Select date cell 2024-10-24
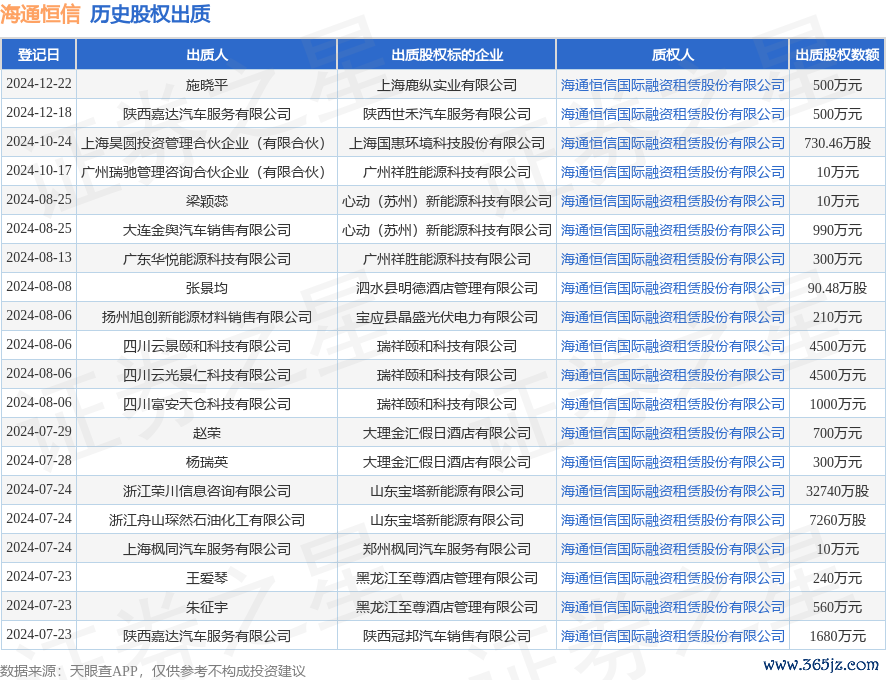The width and height of the screenshot is (886, 680). pos(39,141)
